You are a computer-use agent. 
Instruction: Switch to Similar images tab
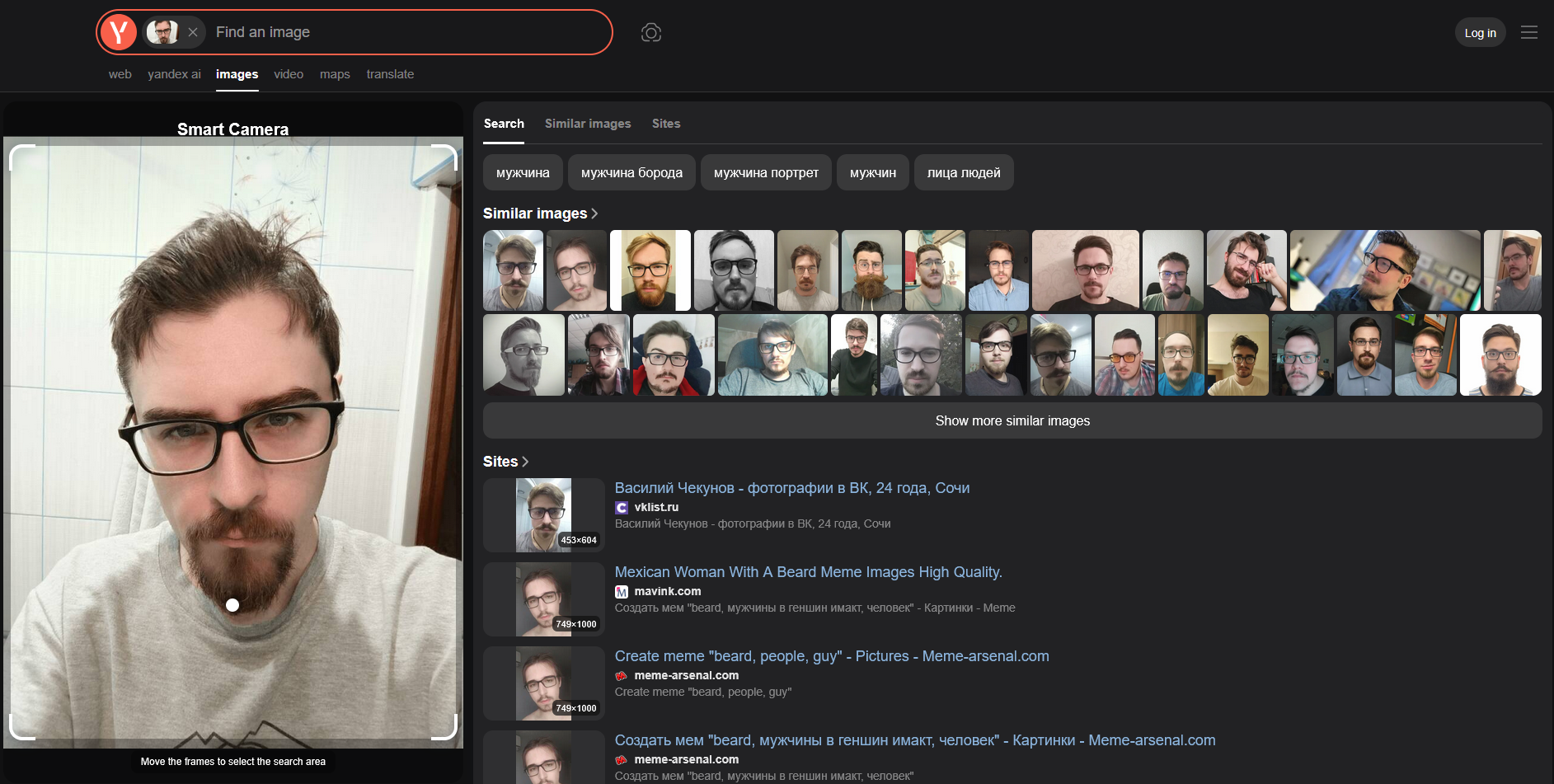point(588,124)
